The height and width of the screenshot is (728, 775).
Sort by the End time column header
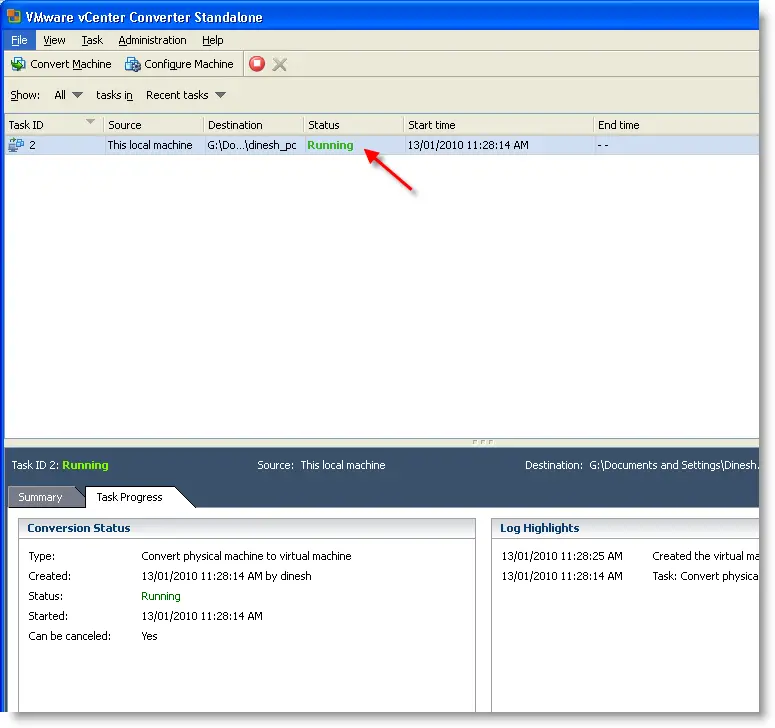[x=676, y=125]
